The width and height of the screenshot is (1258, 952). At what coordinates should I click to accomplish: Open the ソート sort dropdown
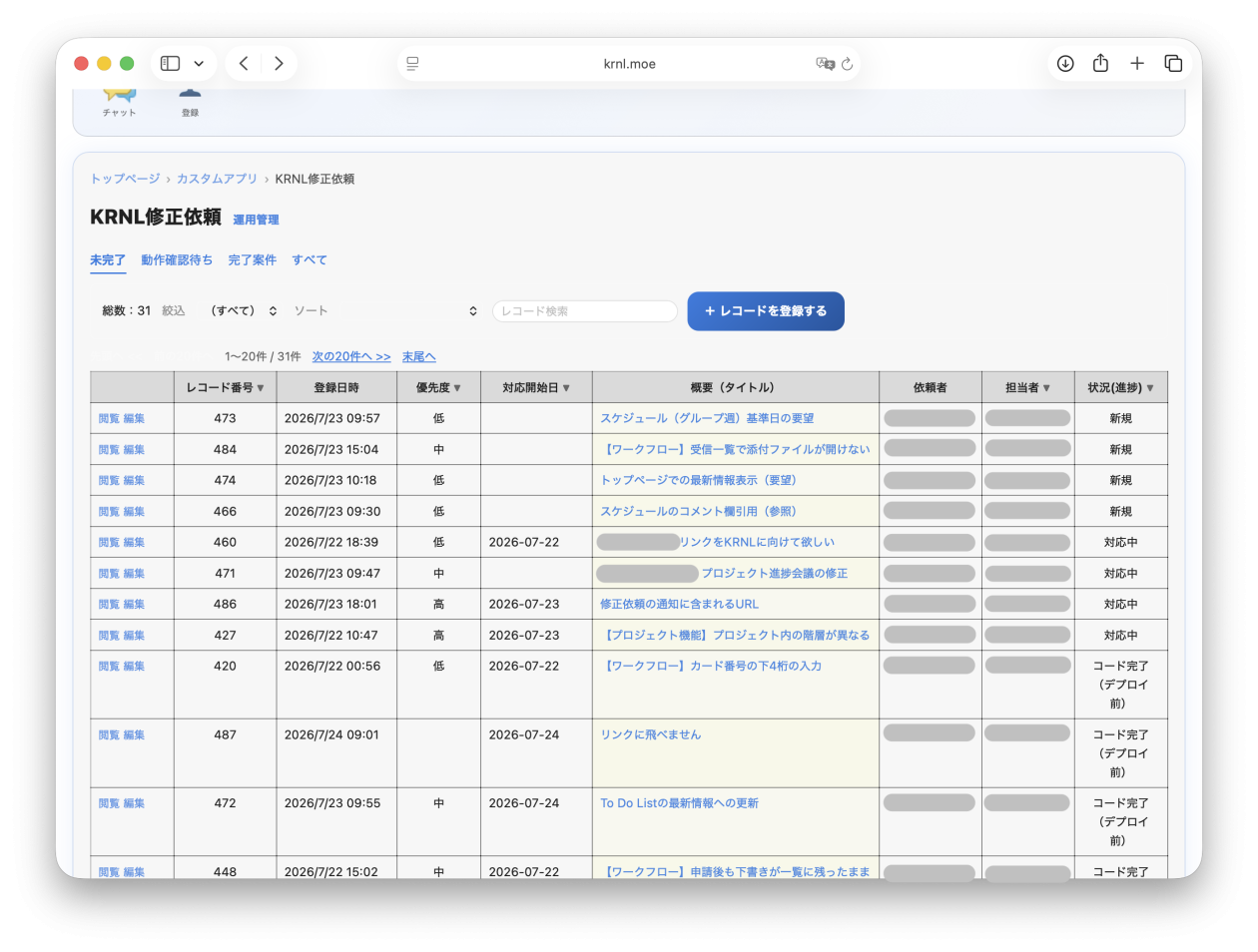pyautogui.click(x=385, y=311)
